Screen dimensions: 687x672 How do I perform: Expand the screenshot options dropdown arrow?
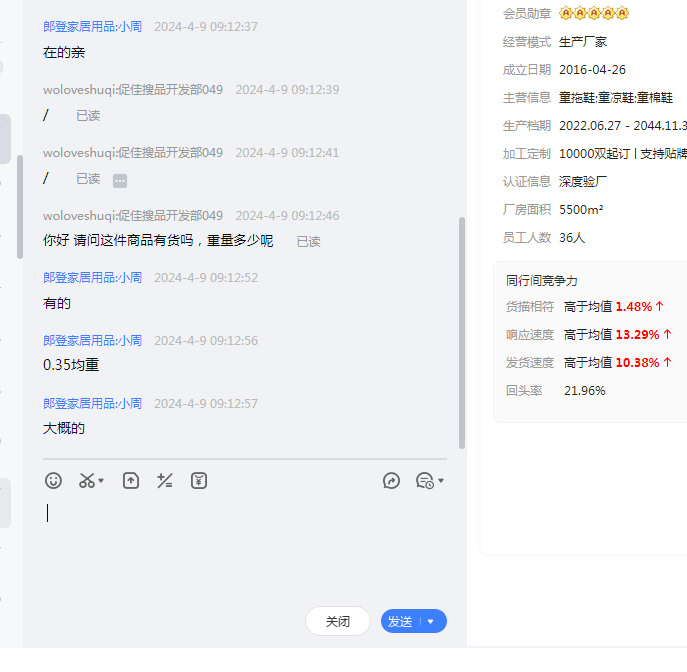pos(102,482)
